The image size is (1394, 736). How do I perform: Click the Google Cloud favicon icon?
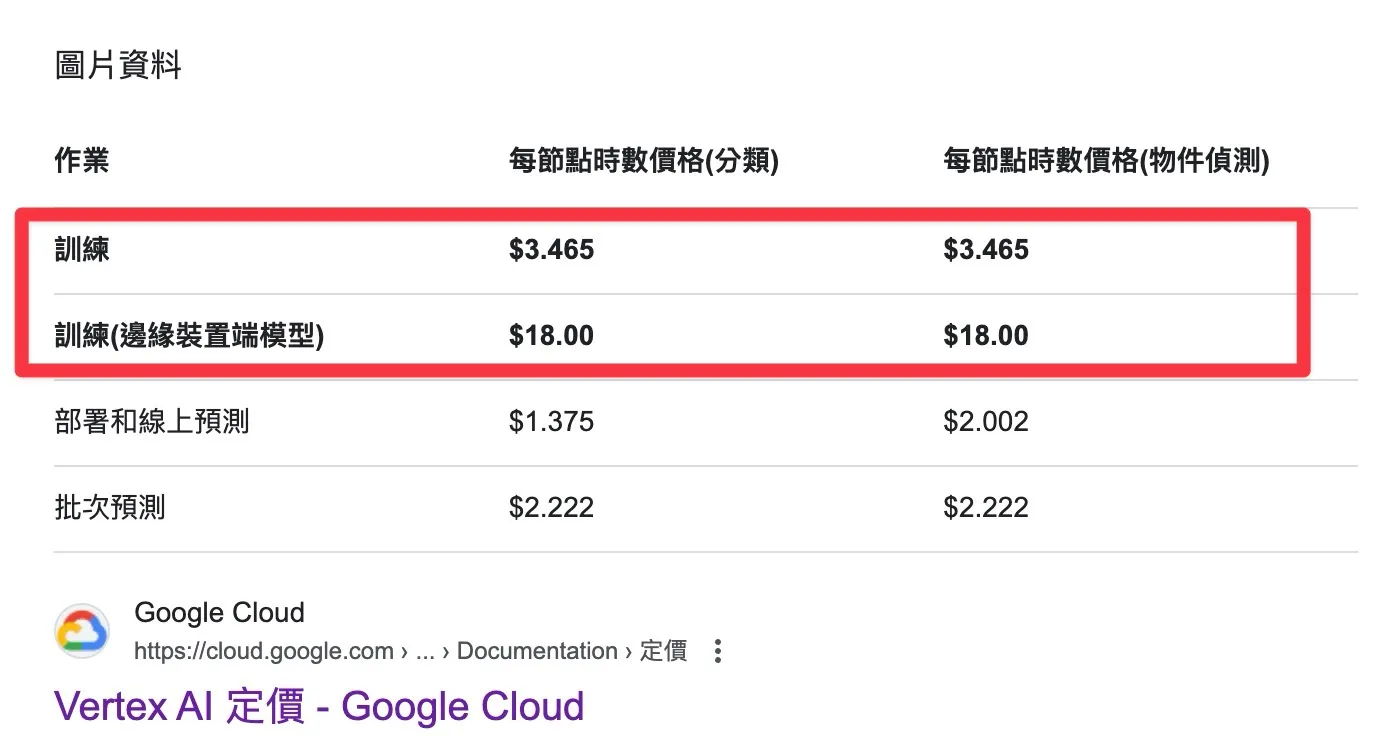coord(81,630)
